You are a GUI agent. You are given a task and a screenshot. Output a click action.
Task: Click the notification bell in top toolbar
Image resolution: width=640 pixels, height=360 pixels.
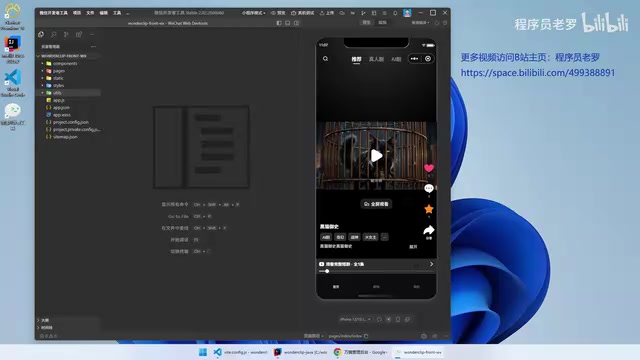pyautogui.click(x=395, y=13)
